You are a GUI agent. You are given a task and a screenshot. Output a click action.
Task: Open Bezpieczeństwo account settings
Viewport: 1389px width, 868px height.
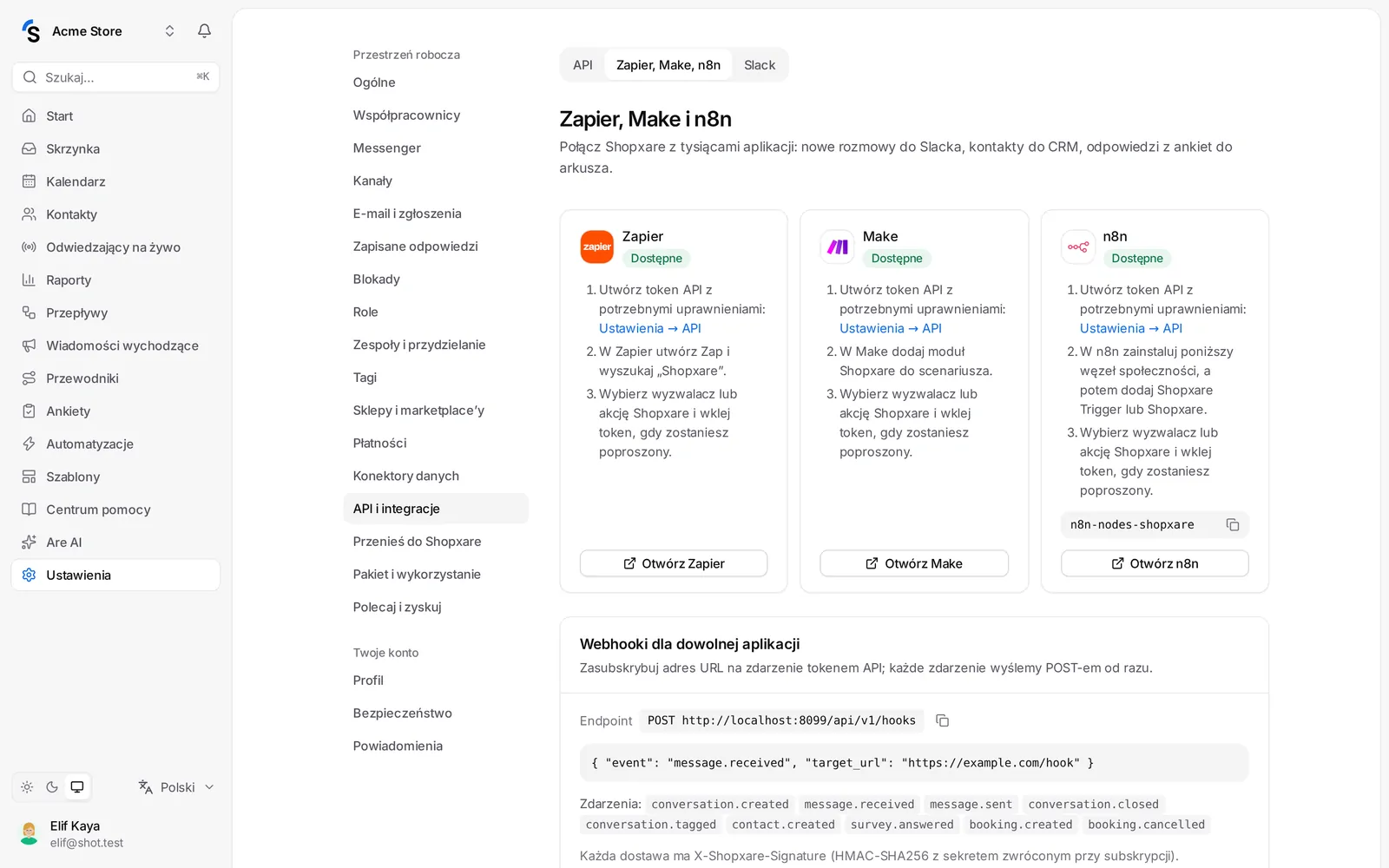436,713
